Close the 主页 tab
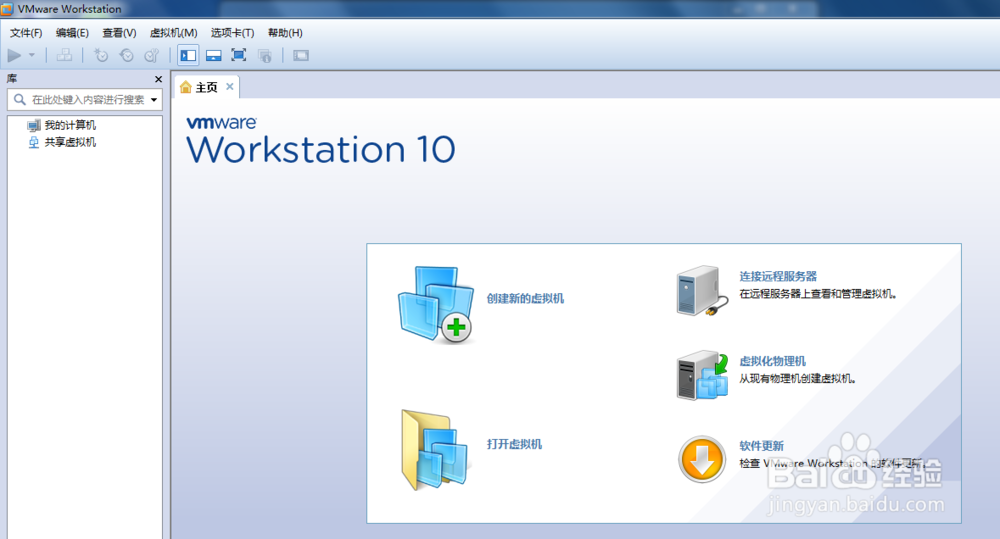 pyautogui.click(x=230, y=87)
